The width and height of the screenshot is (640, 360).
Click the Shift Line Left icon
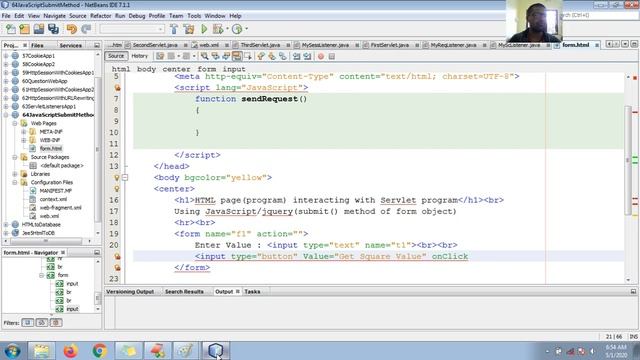tap(296, 56)
